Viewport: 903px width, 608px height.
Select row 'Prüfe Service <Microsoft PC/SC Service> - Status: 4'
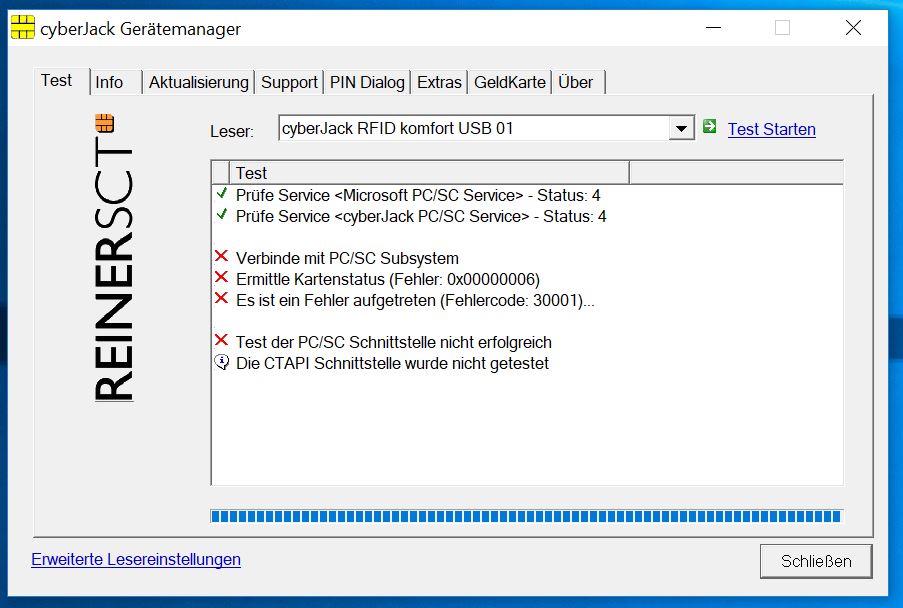(418, 196)
